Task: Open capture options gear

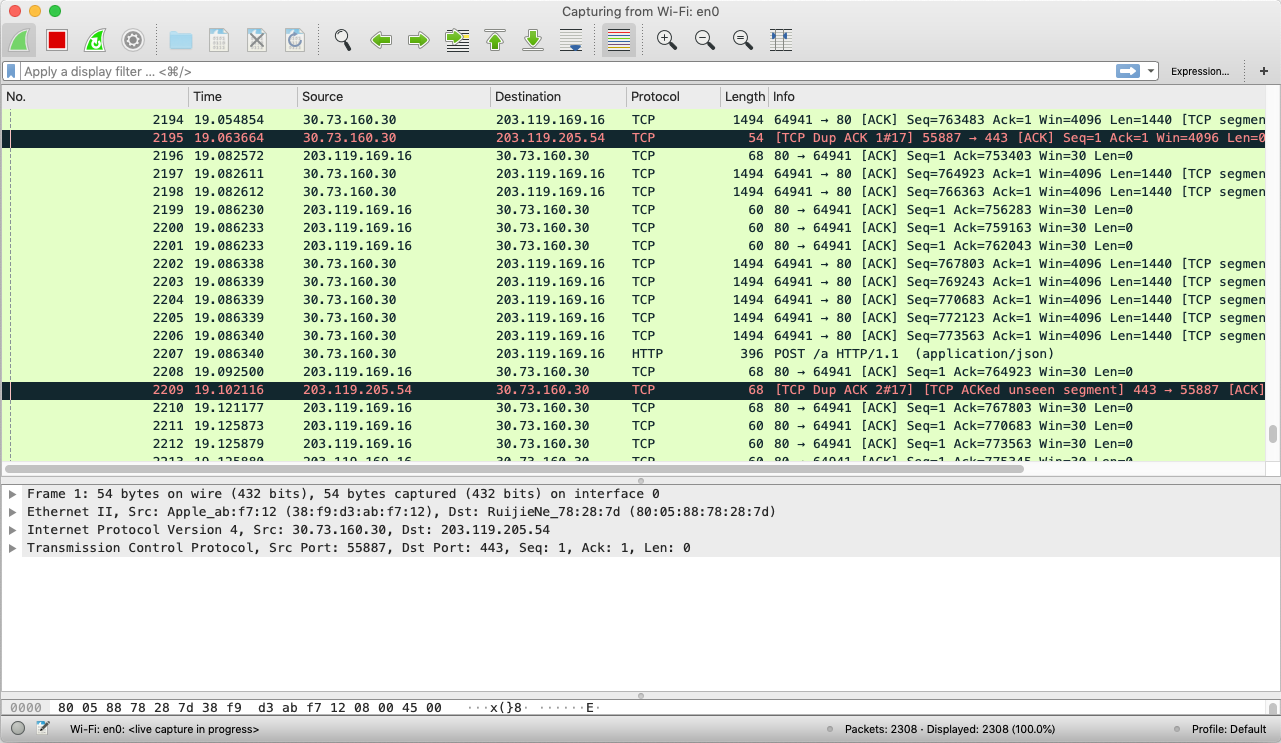Action: click(x=133, y=40)
